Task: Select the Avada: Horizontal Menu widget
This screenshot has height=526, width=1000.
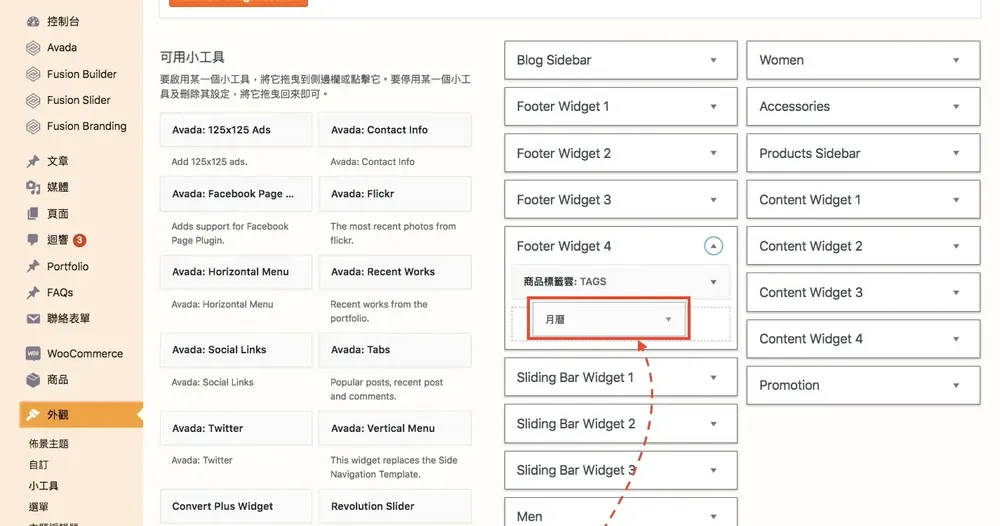Action: pyautogui.click(x=236, y=272)
